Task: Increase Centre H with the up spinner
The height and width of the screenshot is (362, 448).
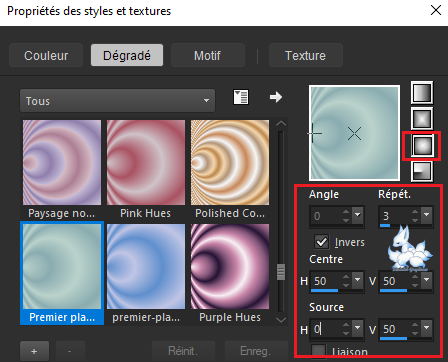Action: click(x=346, y=277)
